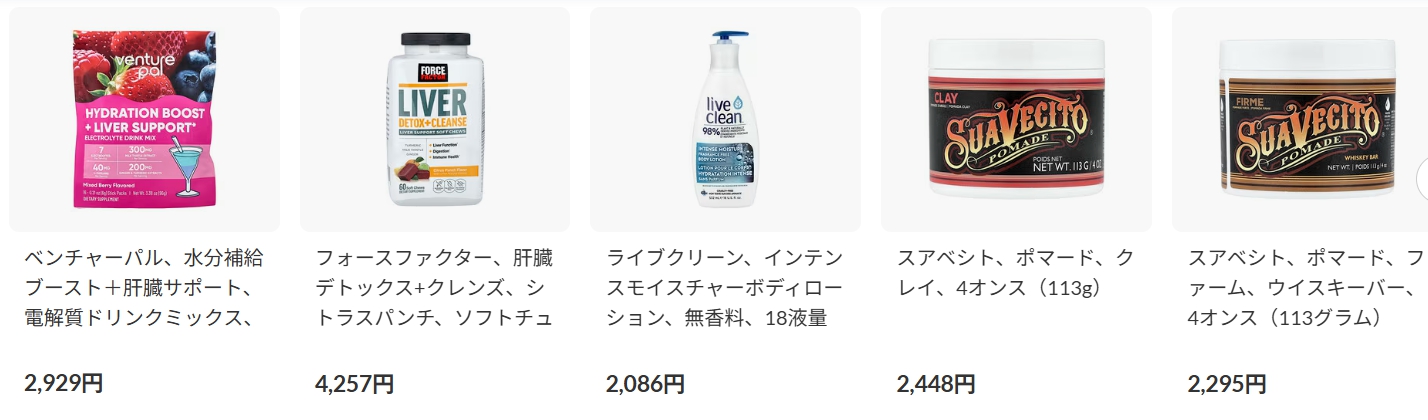Select the 2,295円 price of Firme pomade
The height and width of the screenshot is (420, 1428).
(1227, 383)
